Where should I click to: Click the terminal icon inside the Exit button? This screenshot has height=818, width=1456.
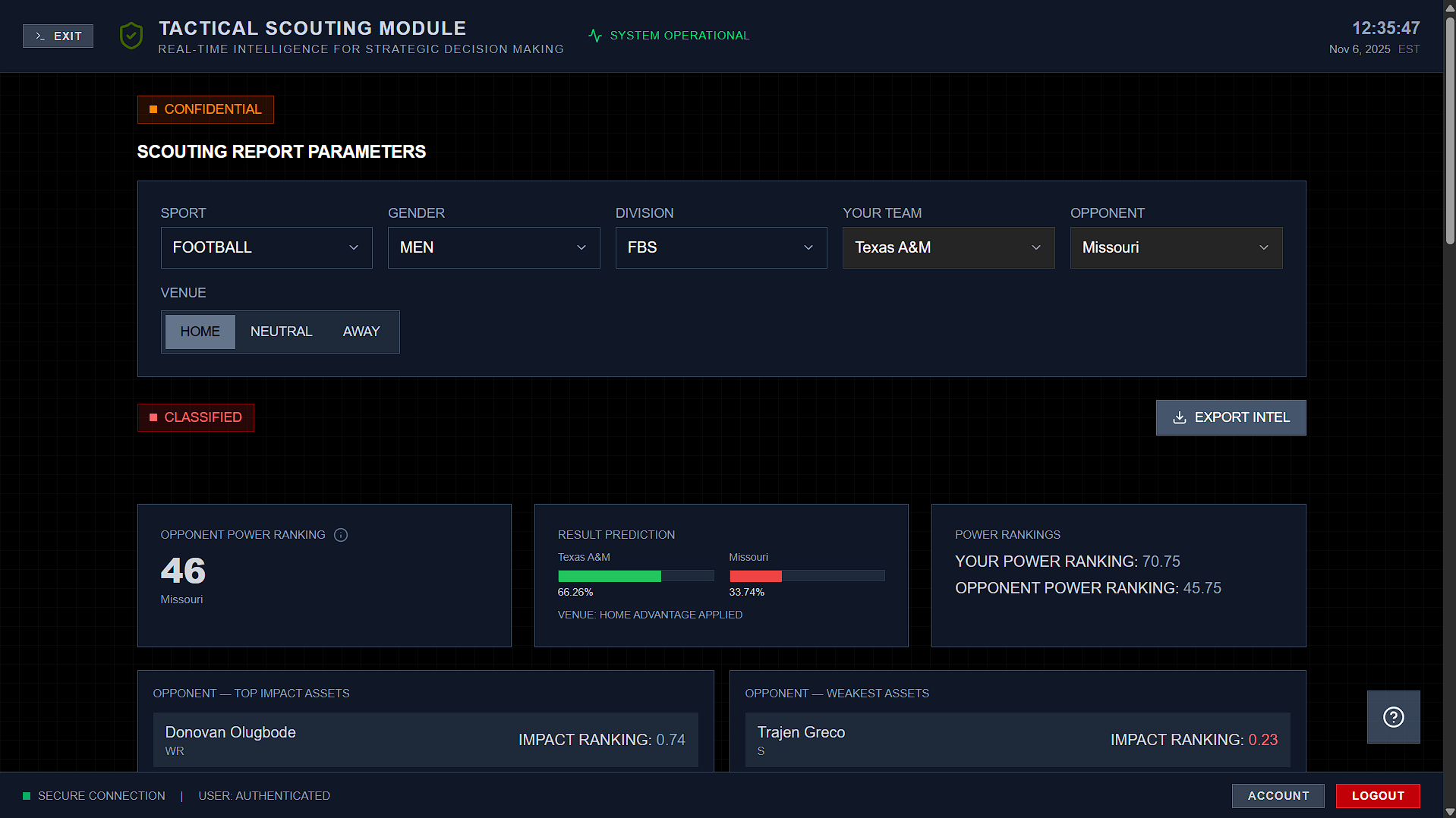coord(41,36)
